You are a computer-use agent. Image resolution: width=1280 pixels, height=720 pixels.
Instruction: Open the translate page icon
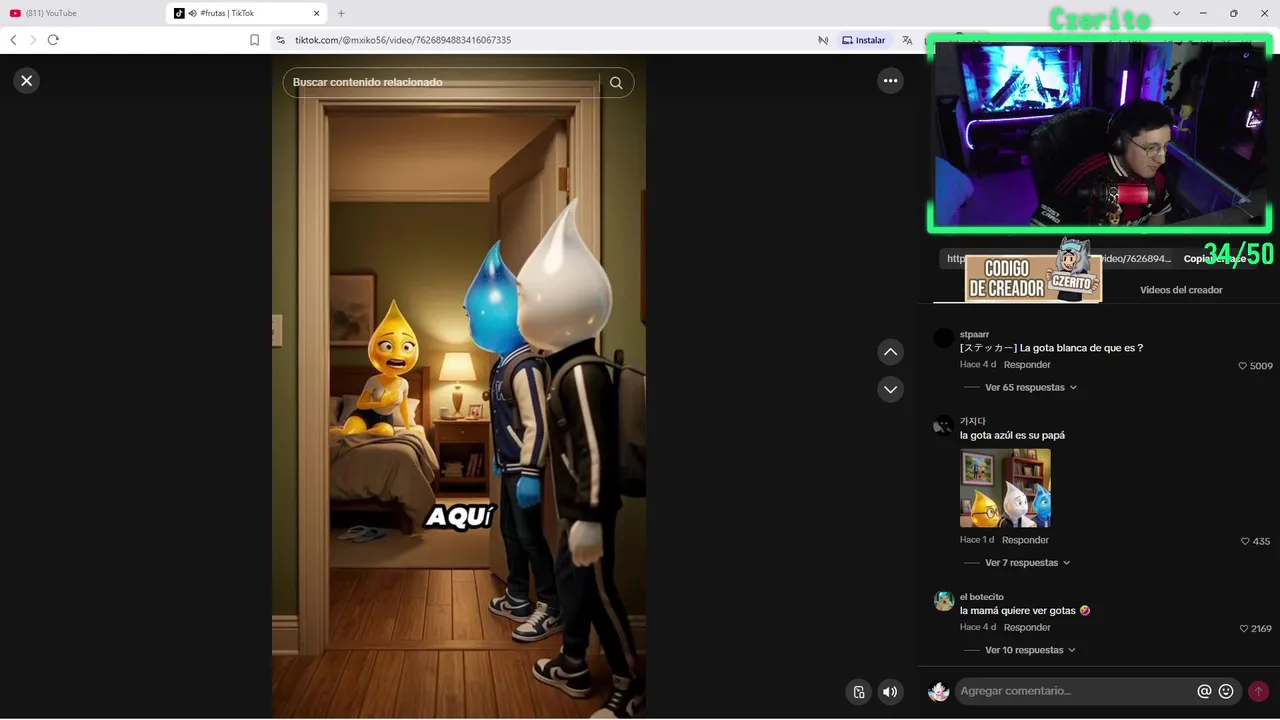tap(907, 40)
